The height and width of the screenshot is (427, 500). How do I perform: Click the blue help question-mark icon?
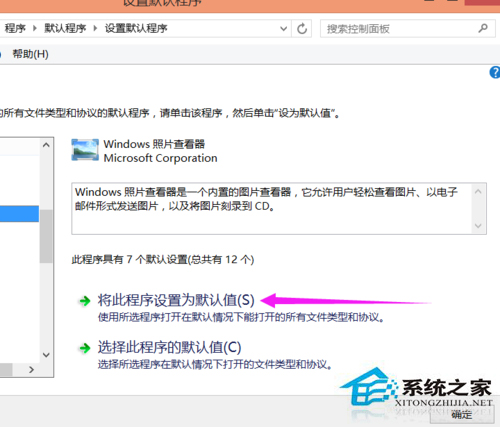495,72
